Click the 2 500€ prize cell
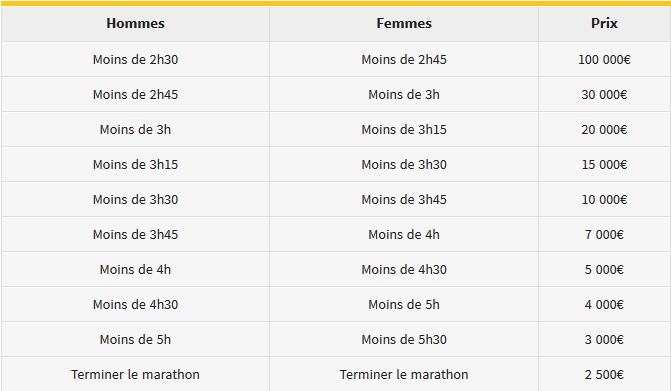This screenshot has width=671, height=391. 604,374
